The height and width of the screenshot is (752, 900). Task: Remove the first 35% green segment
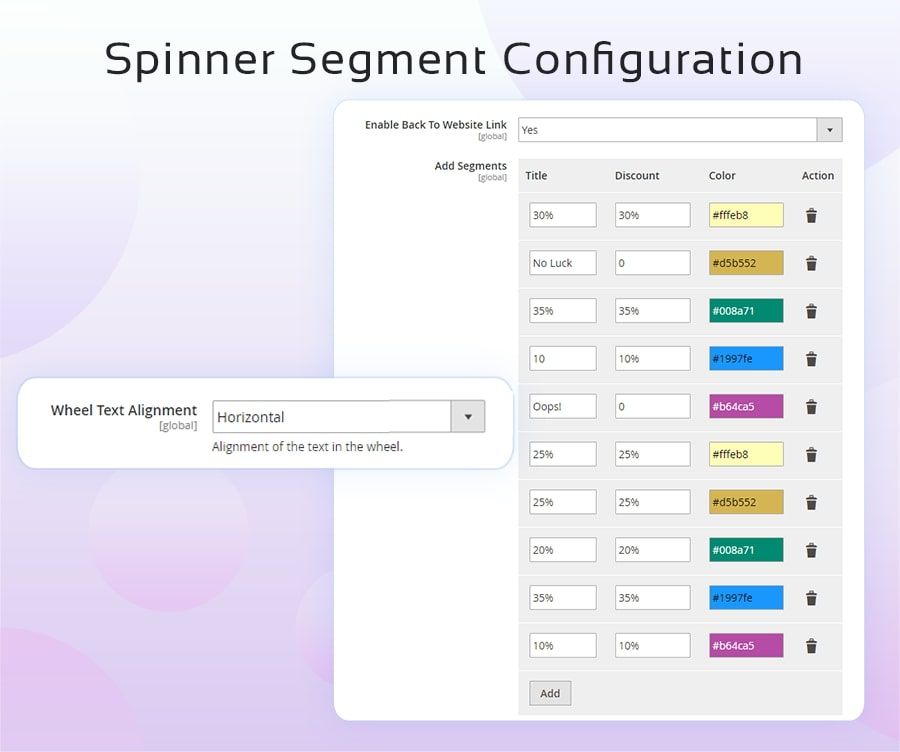click(x=811, y=311)
